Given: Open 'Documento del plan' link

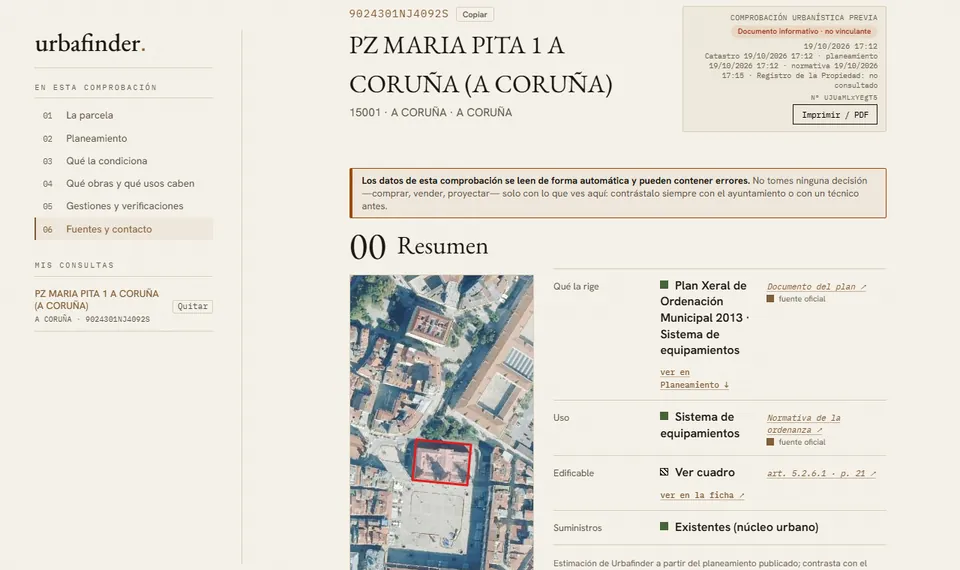Looking at the screenshot, I should (816, 287).
